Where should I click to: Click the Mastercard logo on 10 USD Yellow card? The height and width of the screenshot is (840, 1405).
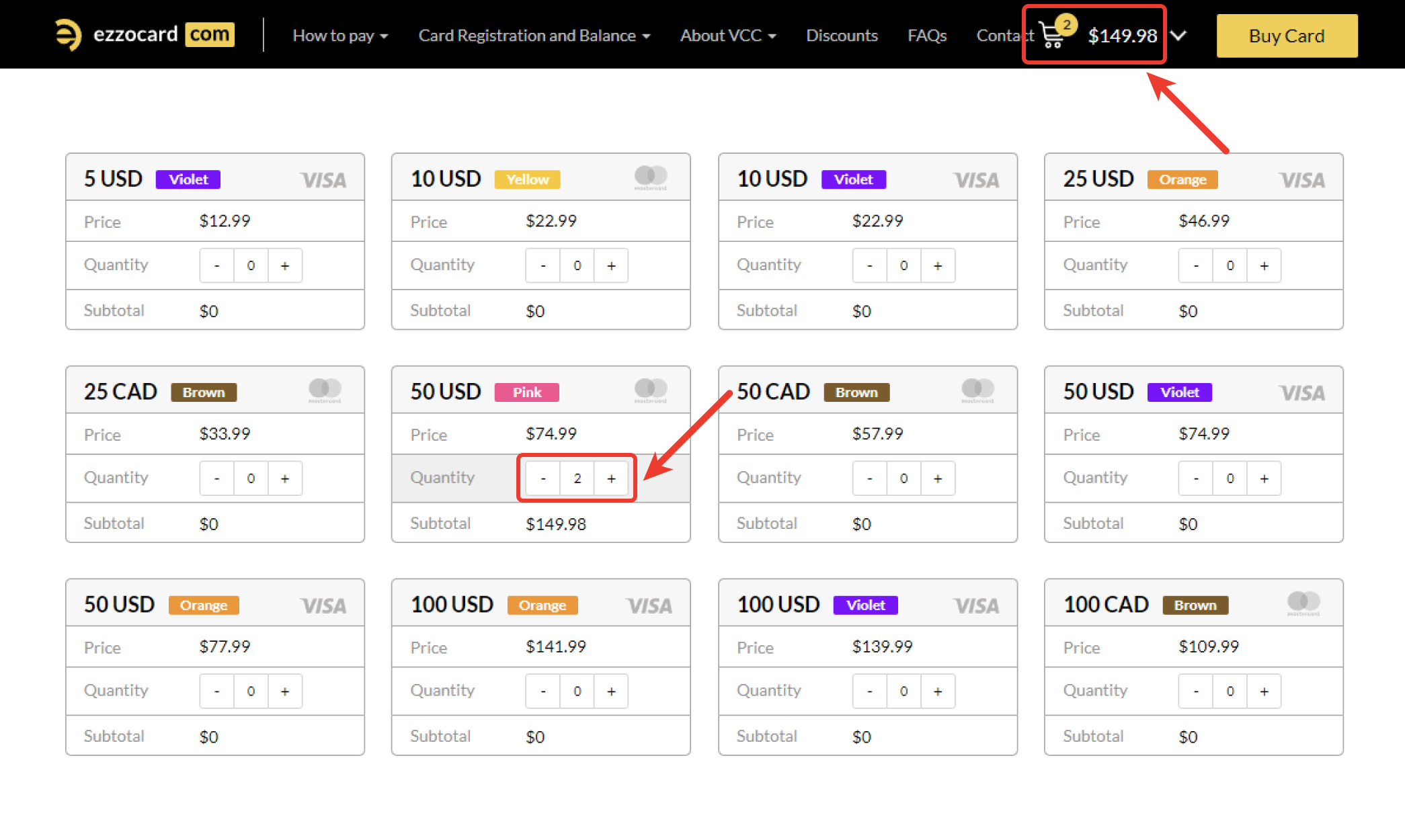click(650, 177)
